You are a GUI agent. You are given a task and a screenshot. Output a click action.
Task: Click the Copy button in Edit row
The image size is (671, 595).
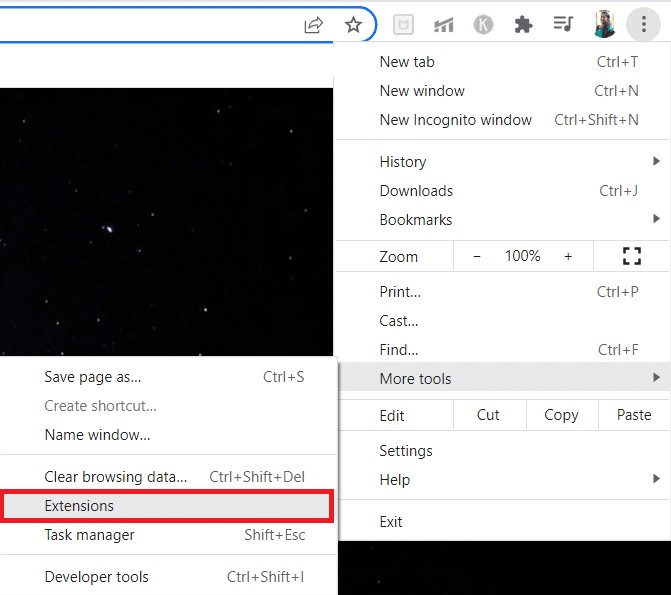(x=561, y=415)
